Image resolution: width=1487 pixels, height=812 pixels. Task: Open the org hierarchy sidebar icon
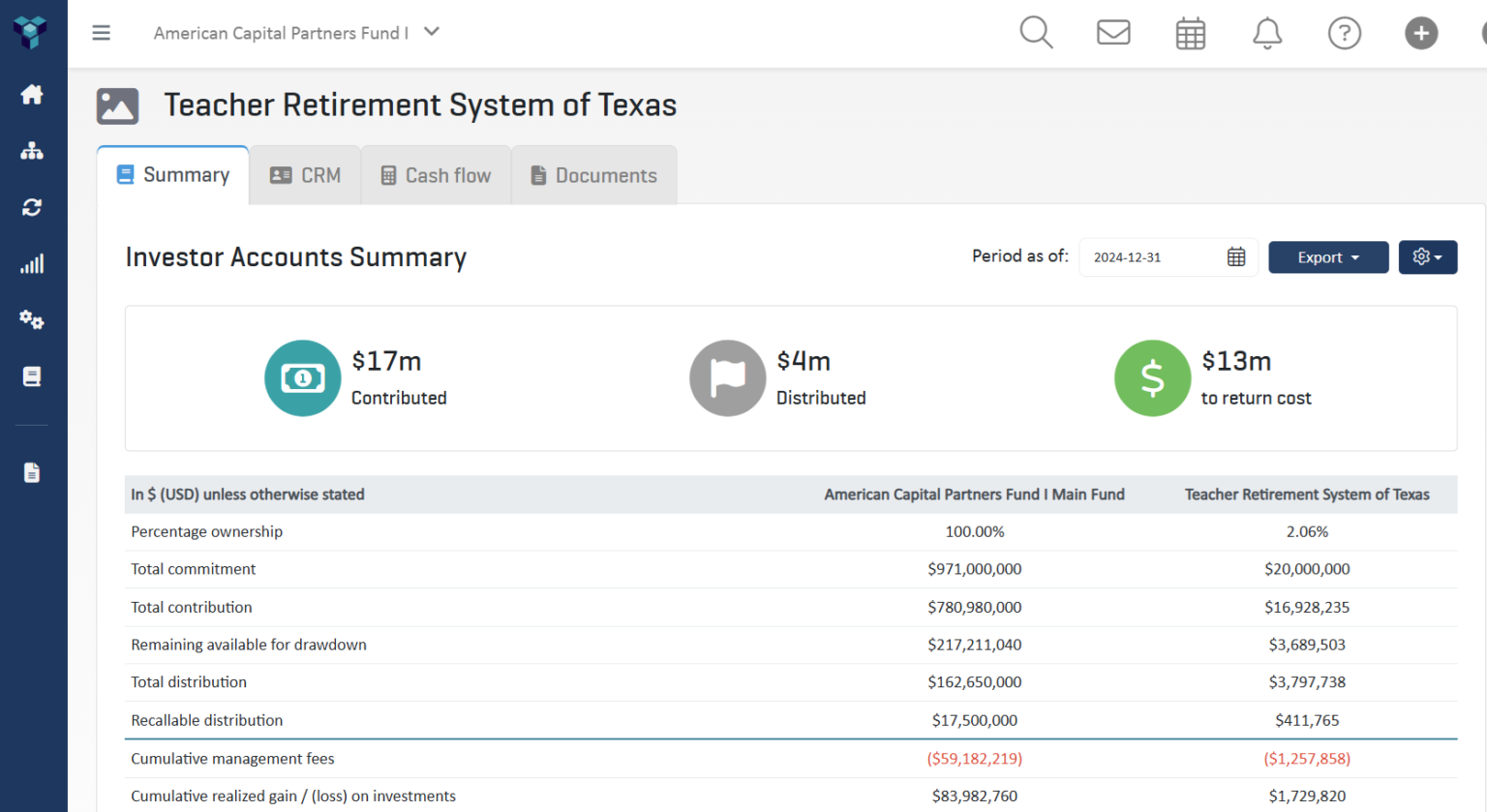(32, 151)
